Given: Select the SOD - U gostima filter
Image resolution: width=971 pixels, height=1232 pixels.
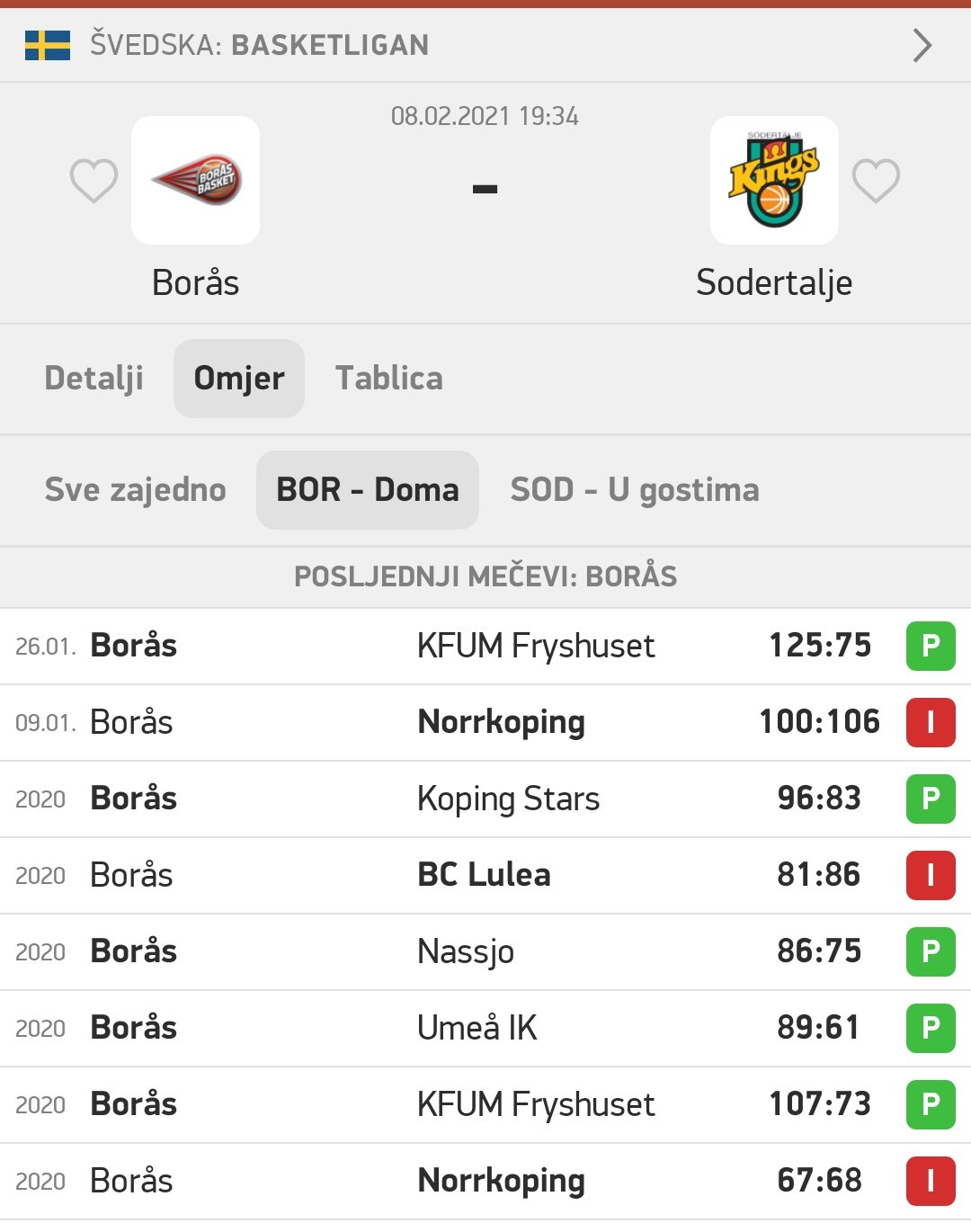Looking at the screenshot, I should pos(635,490).
